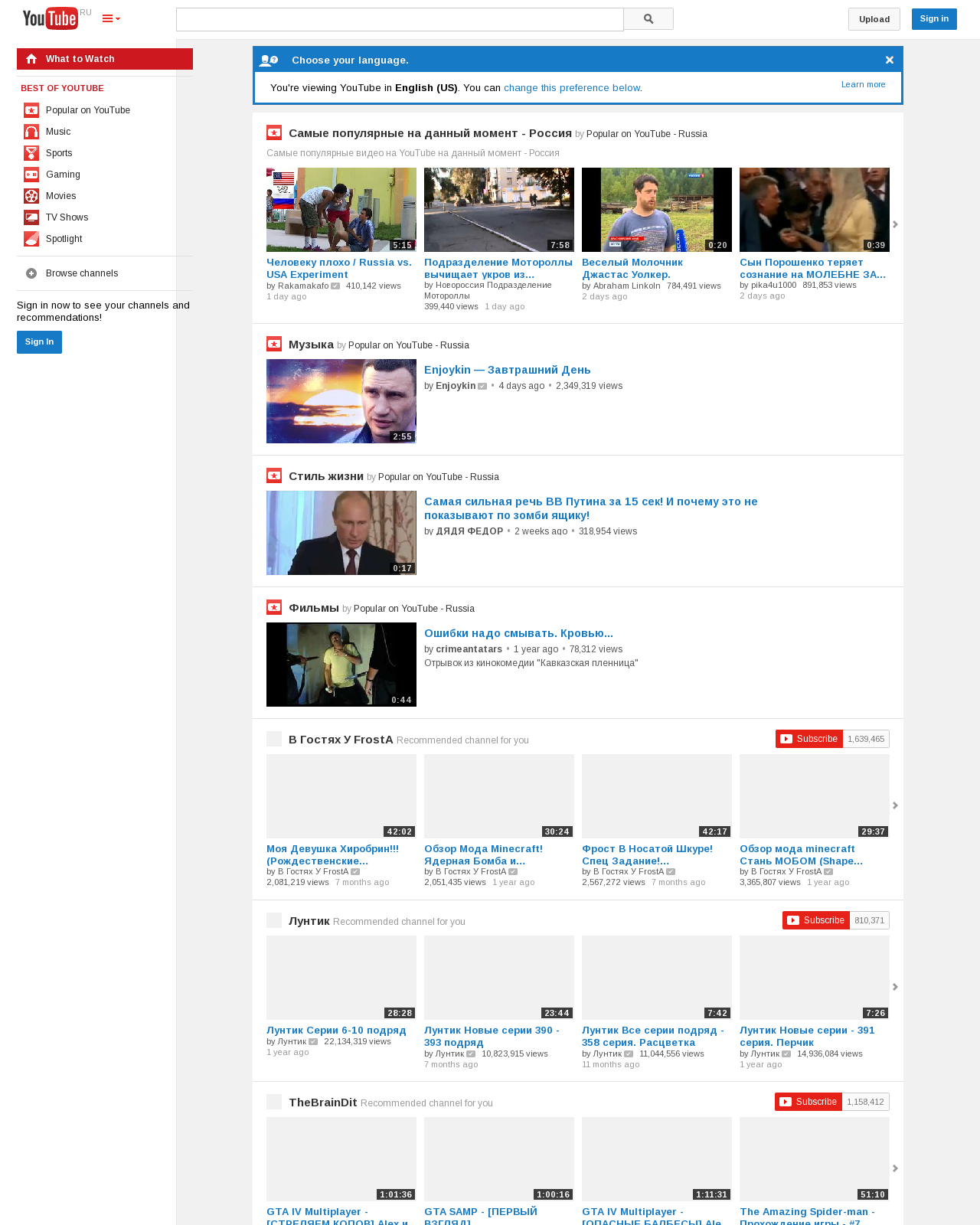Click the TV Shows icon
Image resolution: width=980 pixels, height=1225 pixels.
tap(31, 217)
